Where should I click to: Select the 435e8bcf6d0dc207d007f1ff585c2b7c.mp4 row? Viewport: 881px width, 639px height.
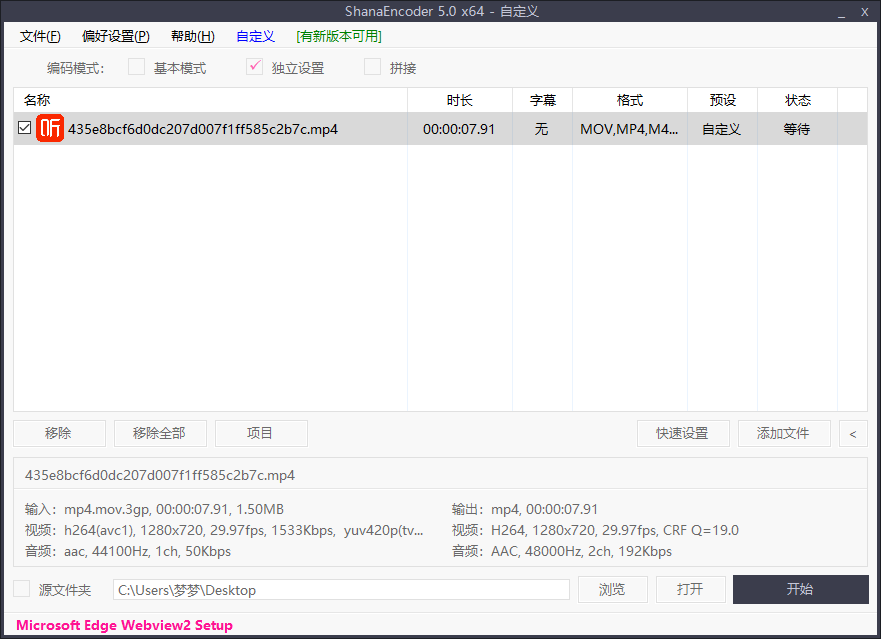250,128
